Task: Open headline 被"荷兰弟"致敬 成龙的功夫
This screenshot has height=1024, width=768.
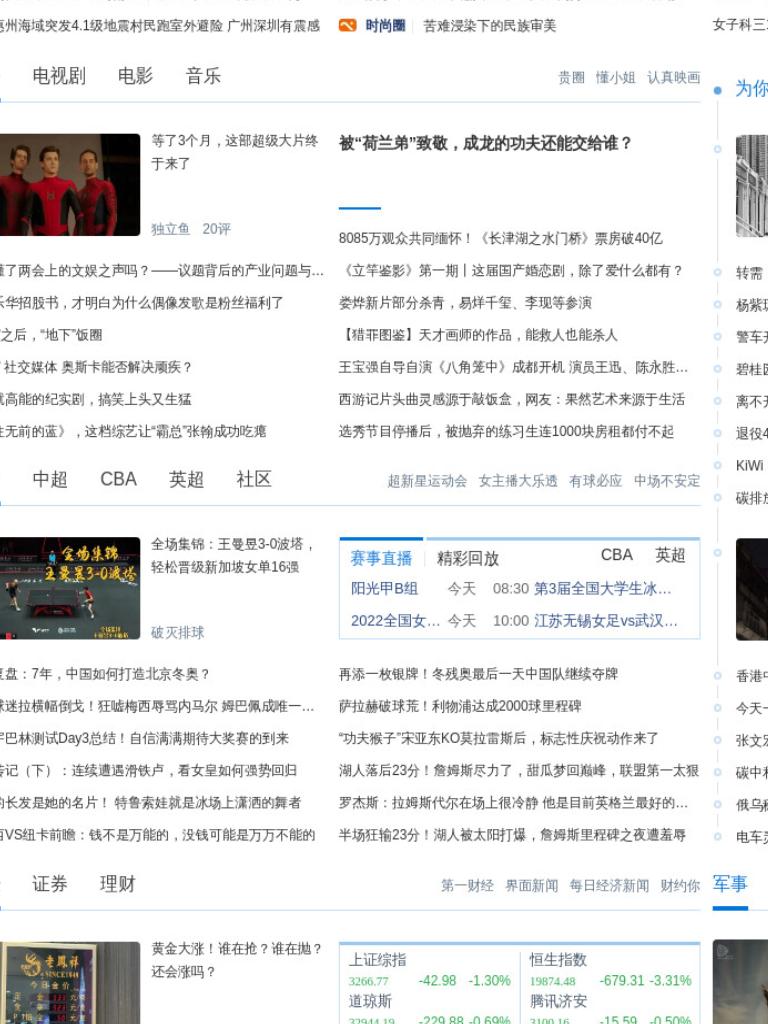Action: tap(485, 143)
